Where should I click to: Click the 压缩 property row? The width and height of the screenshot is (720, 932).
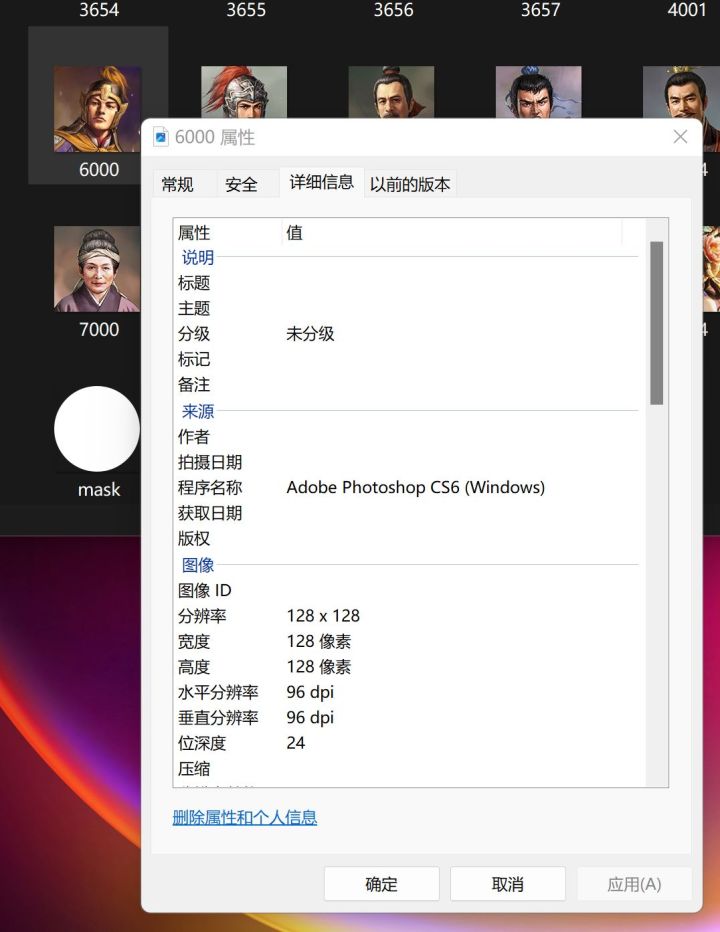coord(409,769)
